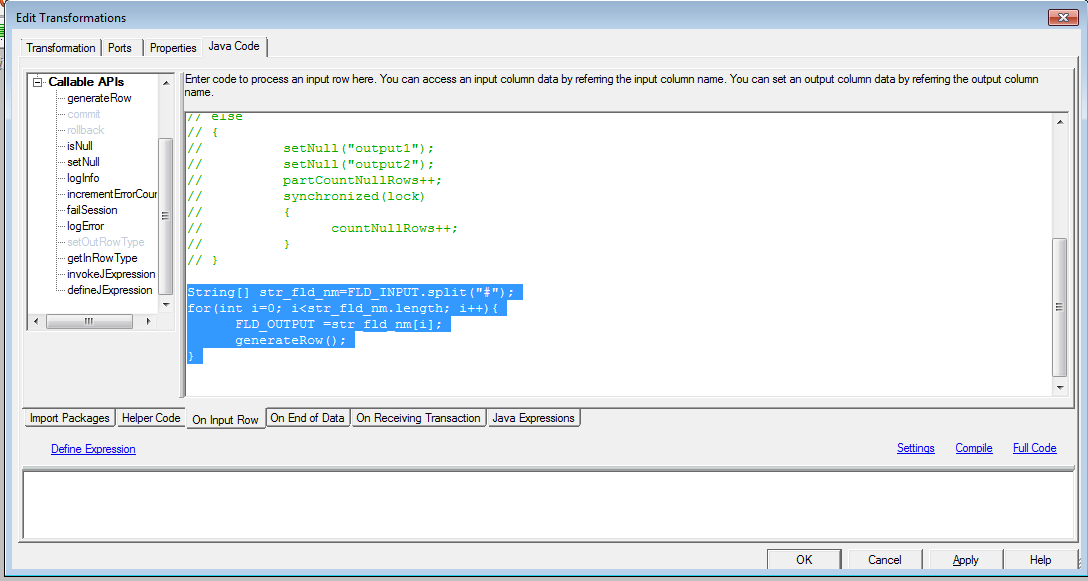Open the On Receiving Transaction tab
This screenshot has height=581, width=1088.
click(x=418, y=418)
